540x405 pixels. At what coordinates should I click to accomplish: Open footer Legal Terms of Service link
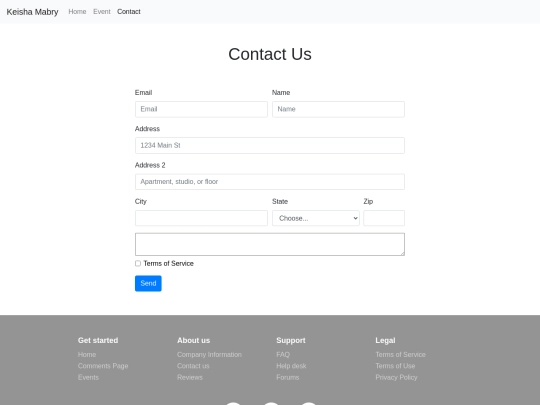click(x=401, y=355)
